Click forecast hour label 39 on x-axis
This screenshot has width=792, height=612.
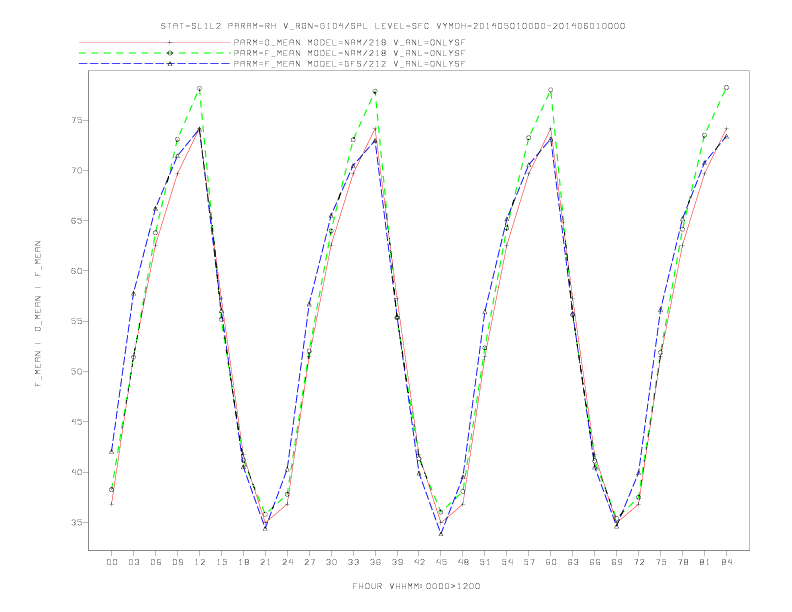397,562
